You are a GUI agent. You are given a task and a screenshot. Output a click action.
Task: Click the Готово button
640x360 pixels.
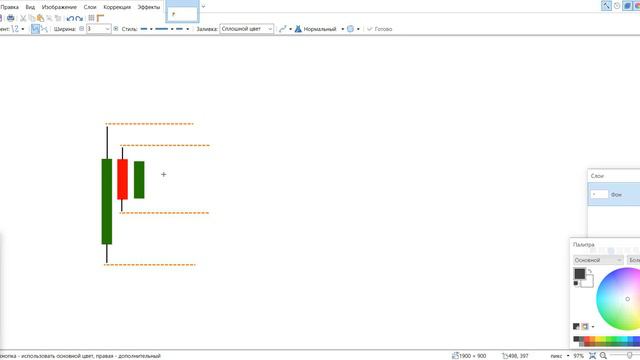tap(380, 29)
